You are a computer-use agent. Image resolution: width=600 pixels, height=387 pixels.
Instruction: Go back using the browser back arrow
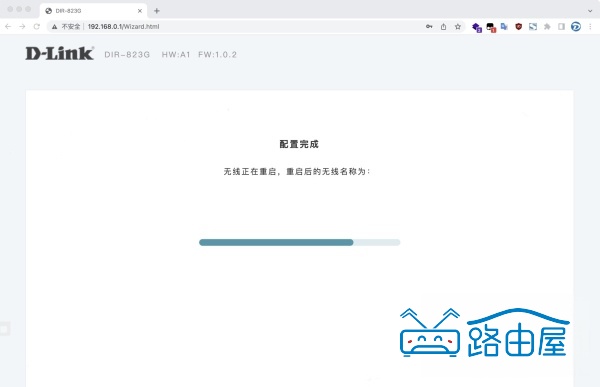point(8,26)
